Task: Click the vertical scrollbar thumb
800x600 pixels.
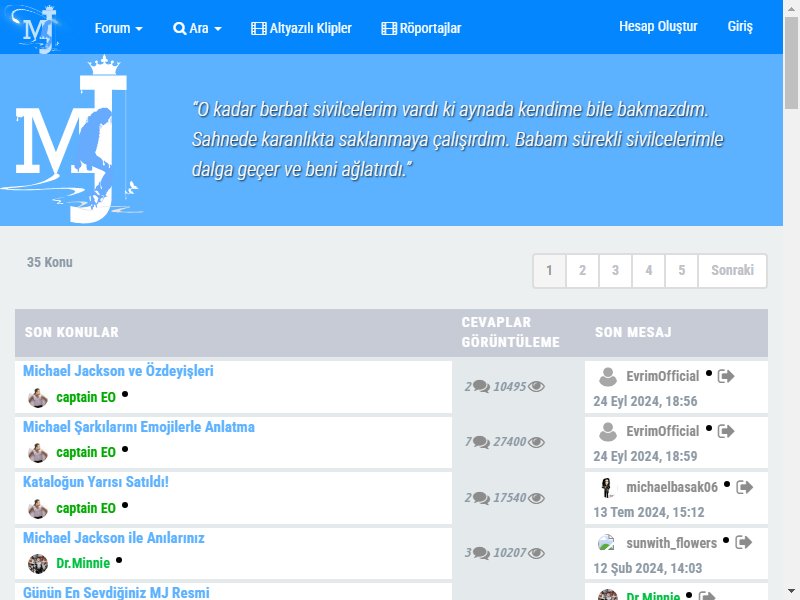Action: pyautogui.click(x=791, y=62)
